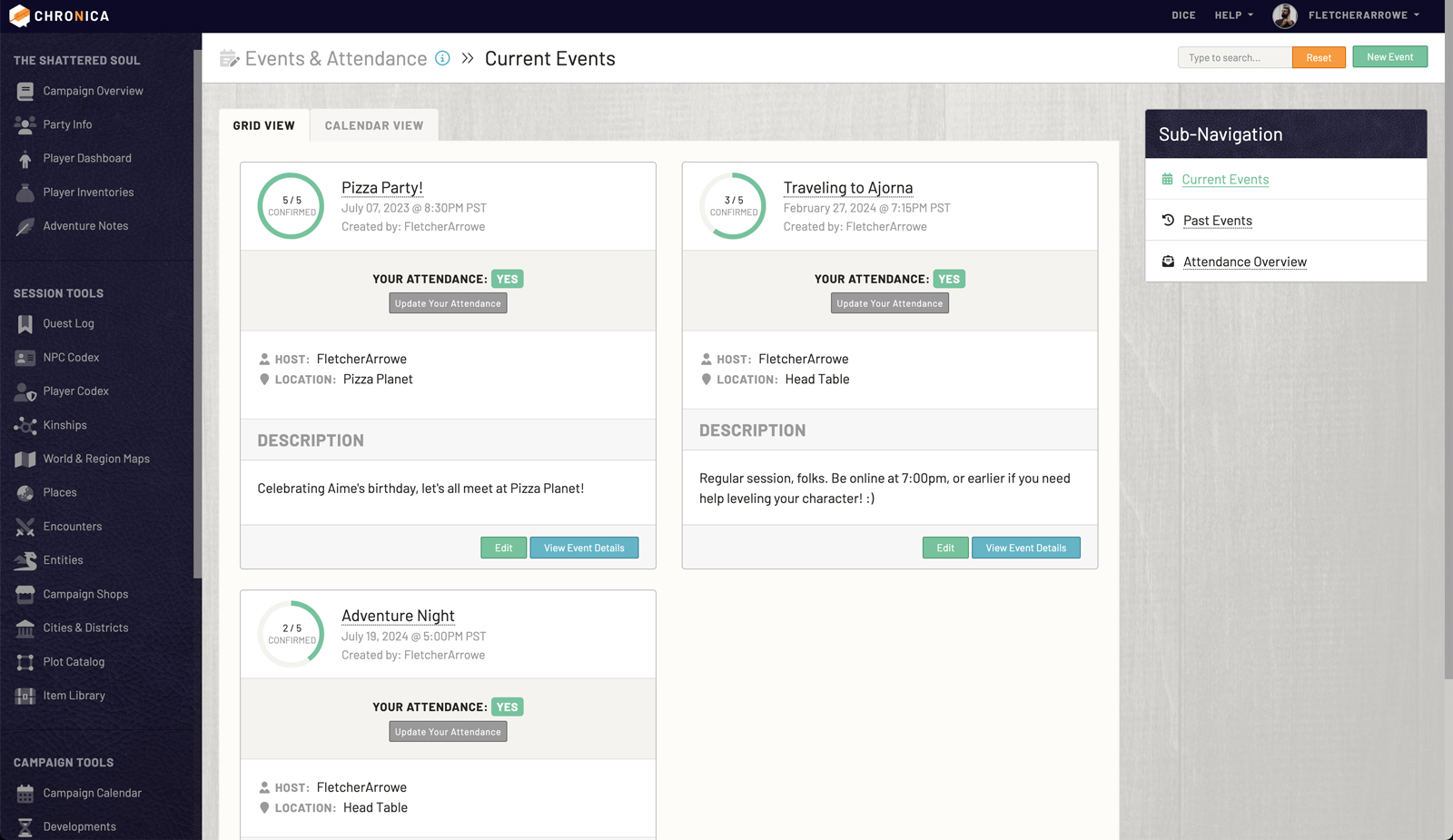Click the Campaign Shops storefront icon
The height and width of the screenshot is (840, 1453).
pos(25,595)
